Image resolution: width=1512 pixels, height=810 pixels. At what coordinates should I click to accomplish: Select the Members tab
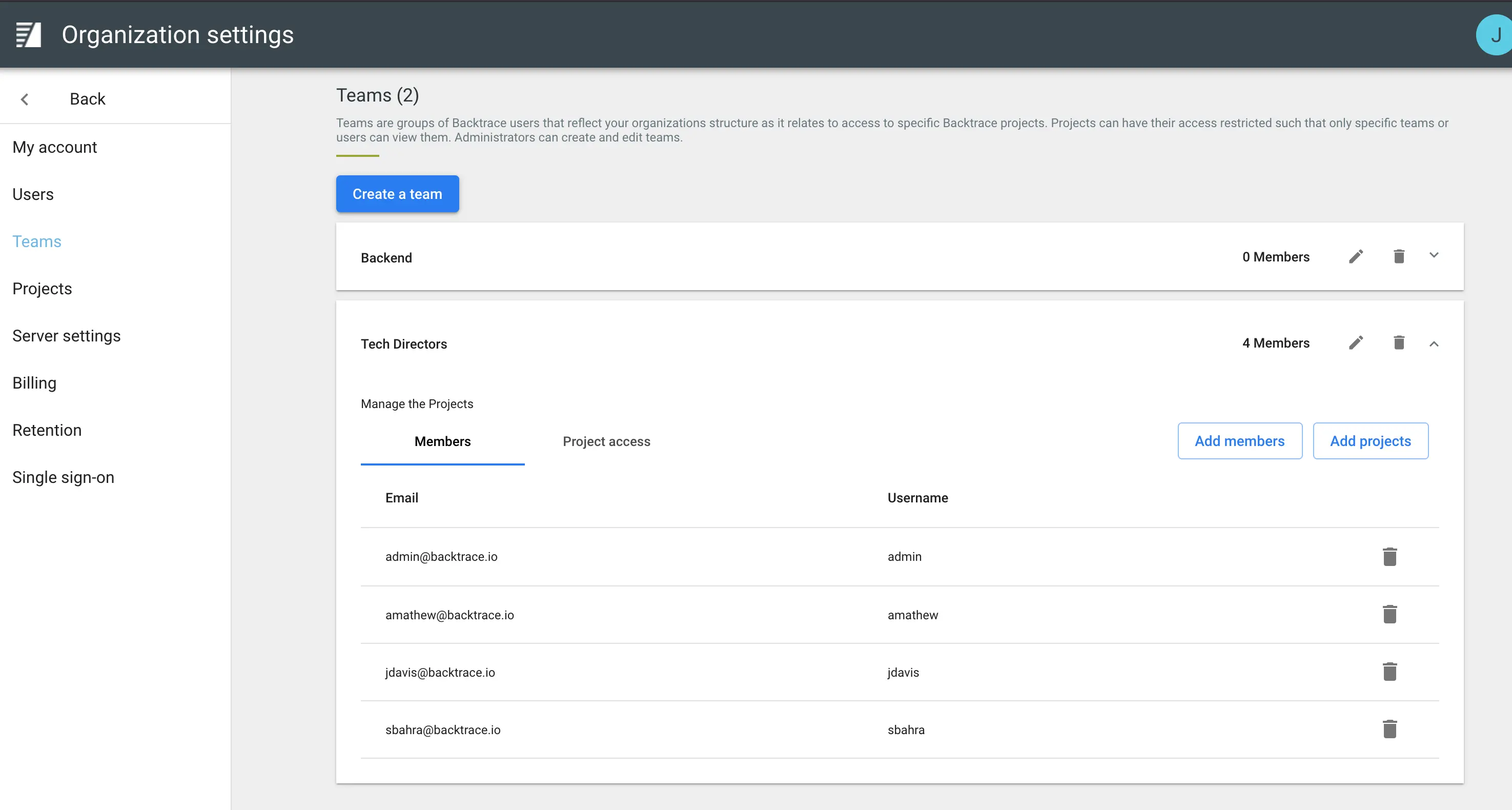[442, 441]
